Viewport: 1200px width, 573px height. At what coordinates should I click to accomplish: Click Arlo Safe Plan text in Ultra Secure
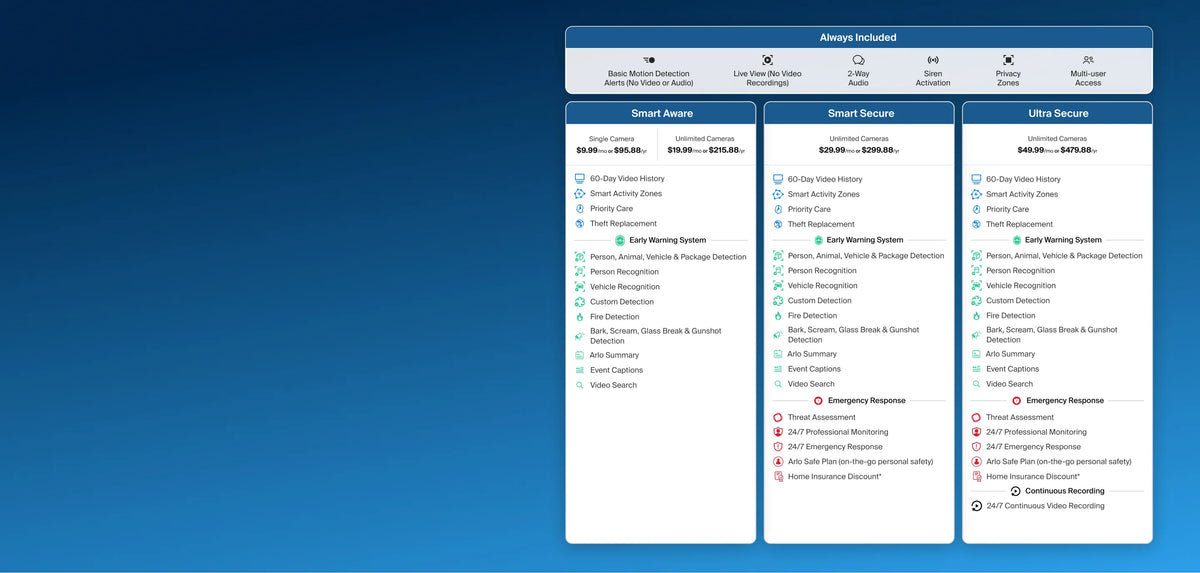coord(1059,462)
